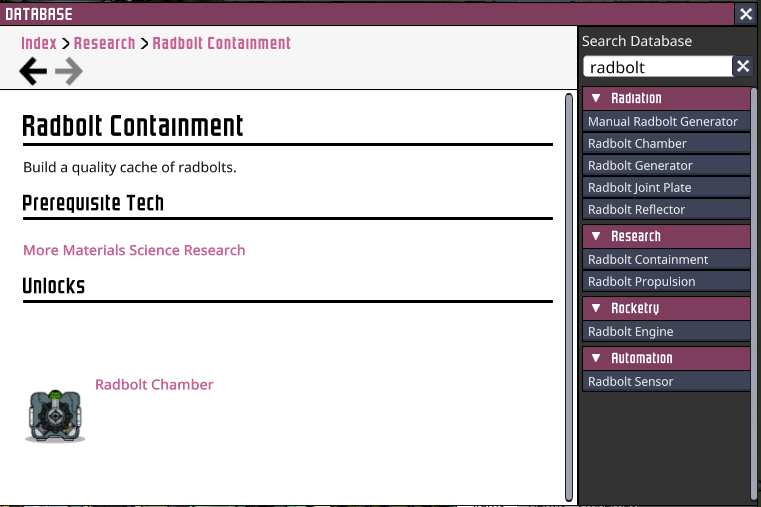Screen dimensions: 761x507
Task: Open the Radbolt Chamber unlock link
Action: point(154,385)
